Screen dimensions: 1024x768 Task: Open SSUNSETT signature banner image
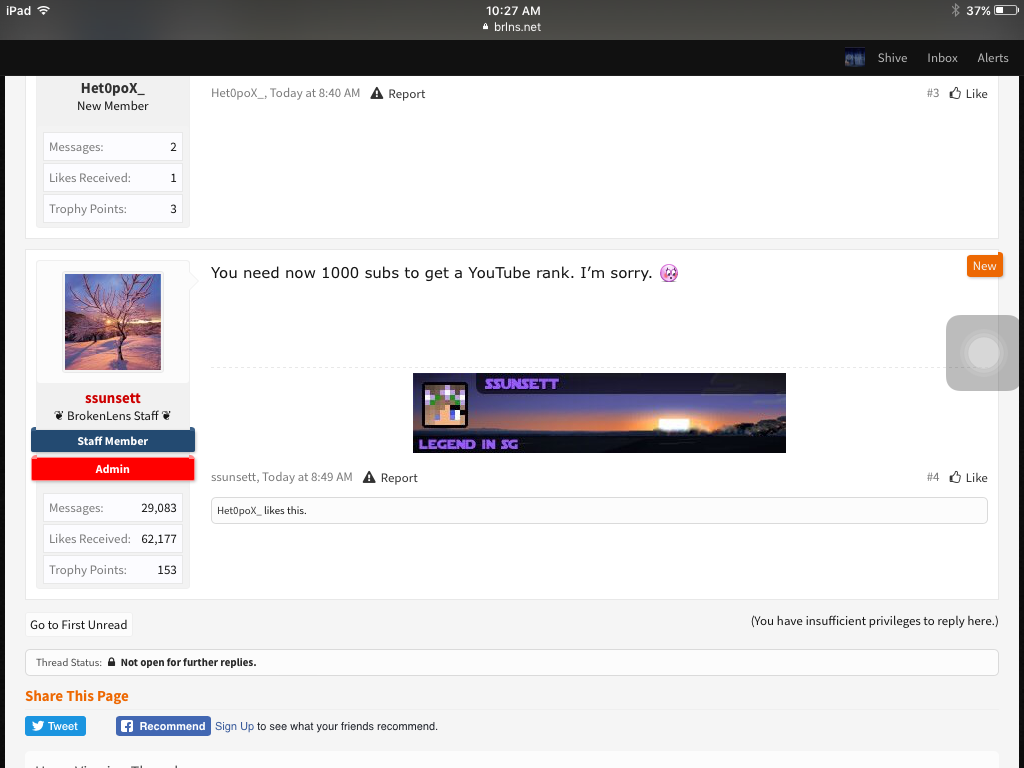click(599, 413)
